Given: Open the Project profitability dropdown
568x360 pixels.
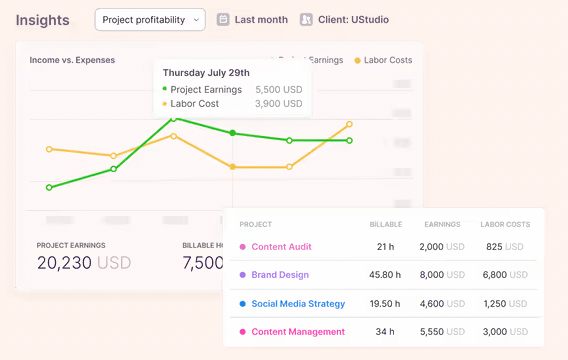Looking at the screenshot, I should tap(150, 20).
